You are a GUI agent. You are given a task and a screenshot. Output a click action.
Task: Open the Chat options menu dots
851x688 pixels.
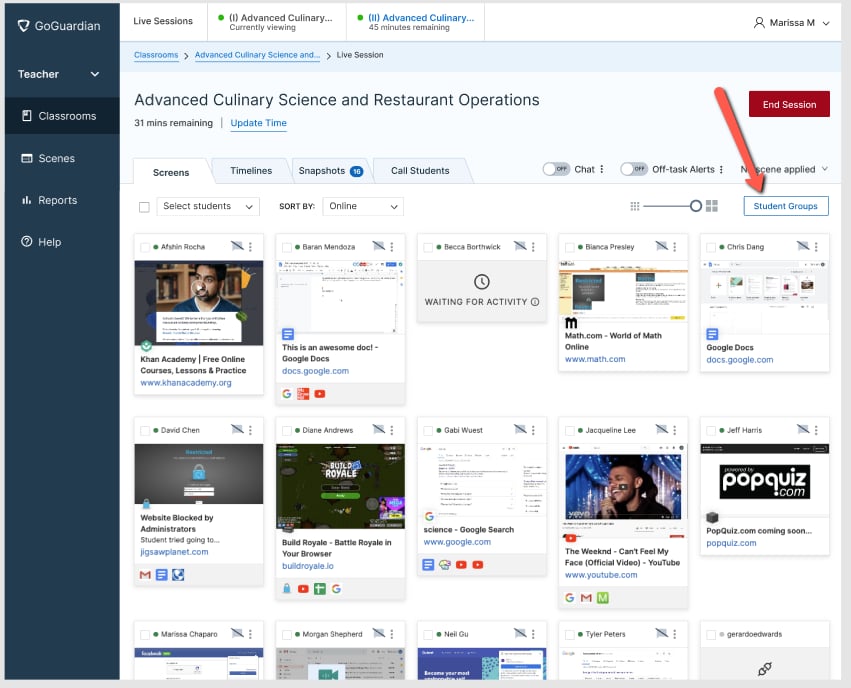(x=602, y=169)
